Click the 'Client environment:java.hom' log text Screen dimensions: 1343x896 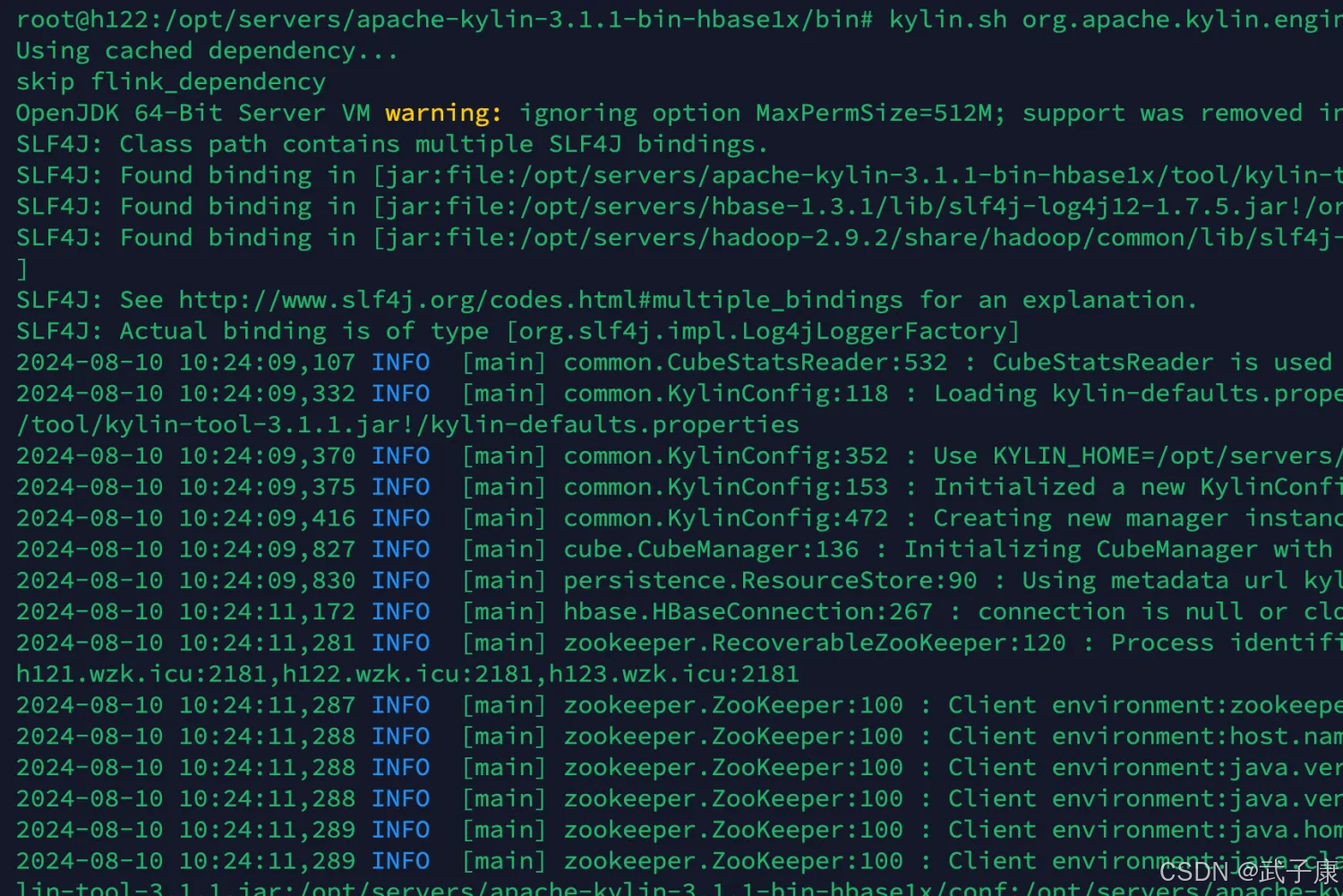[x=1145, y=831]
